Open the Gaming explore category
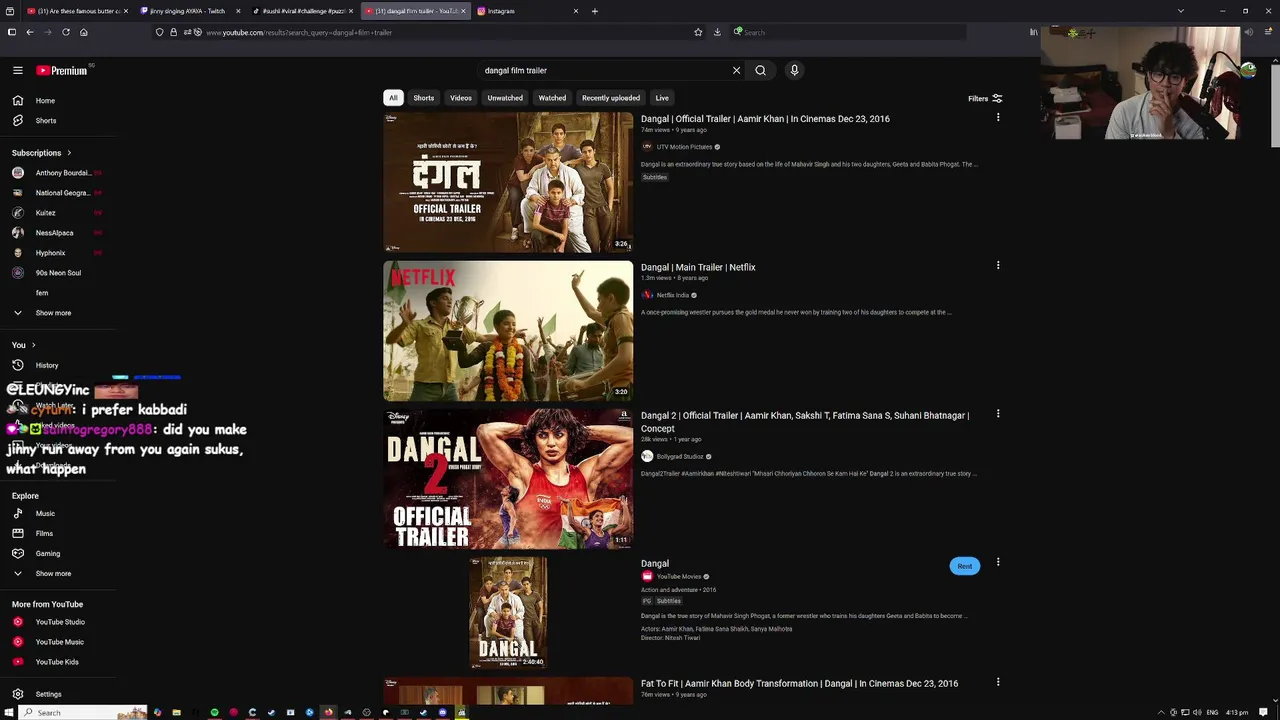Image resolution: width=1280 pixels, height=720 pixels. (48, 553)
